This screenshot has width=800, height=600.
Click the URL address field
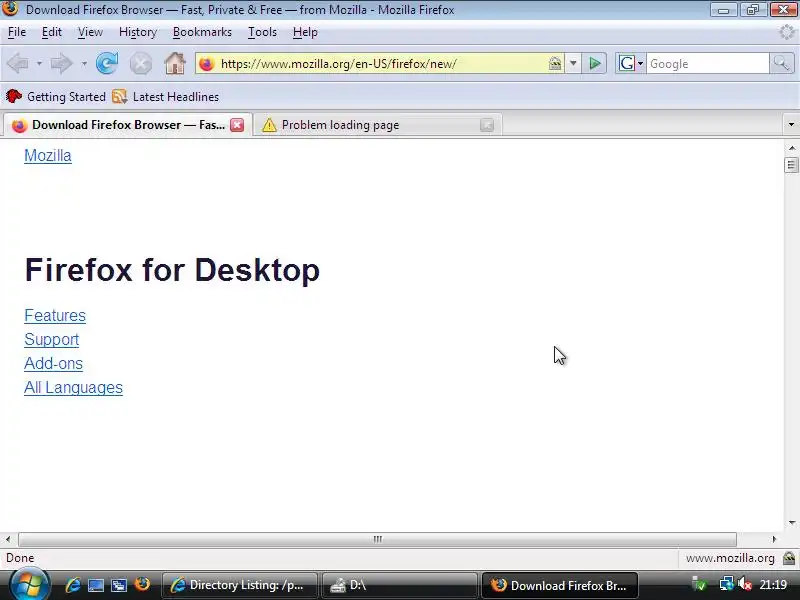point(380,64)
